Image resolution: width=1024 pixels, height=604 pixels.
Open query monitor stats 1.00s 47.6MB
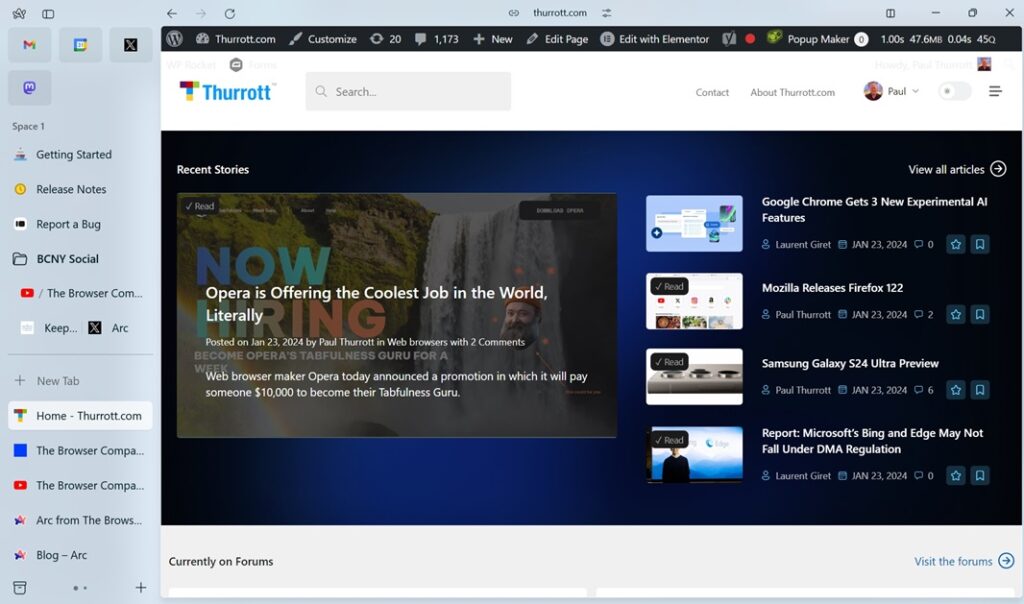click(938, 39)
